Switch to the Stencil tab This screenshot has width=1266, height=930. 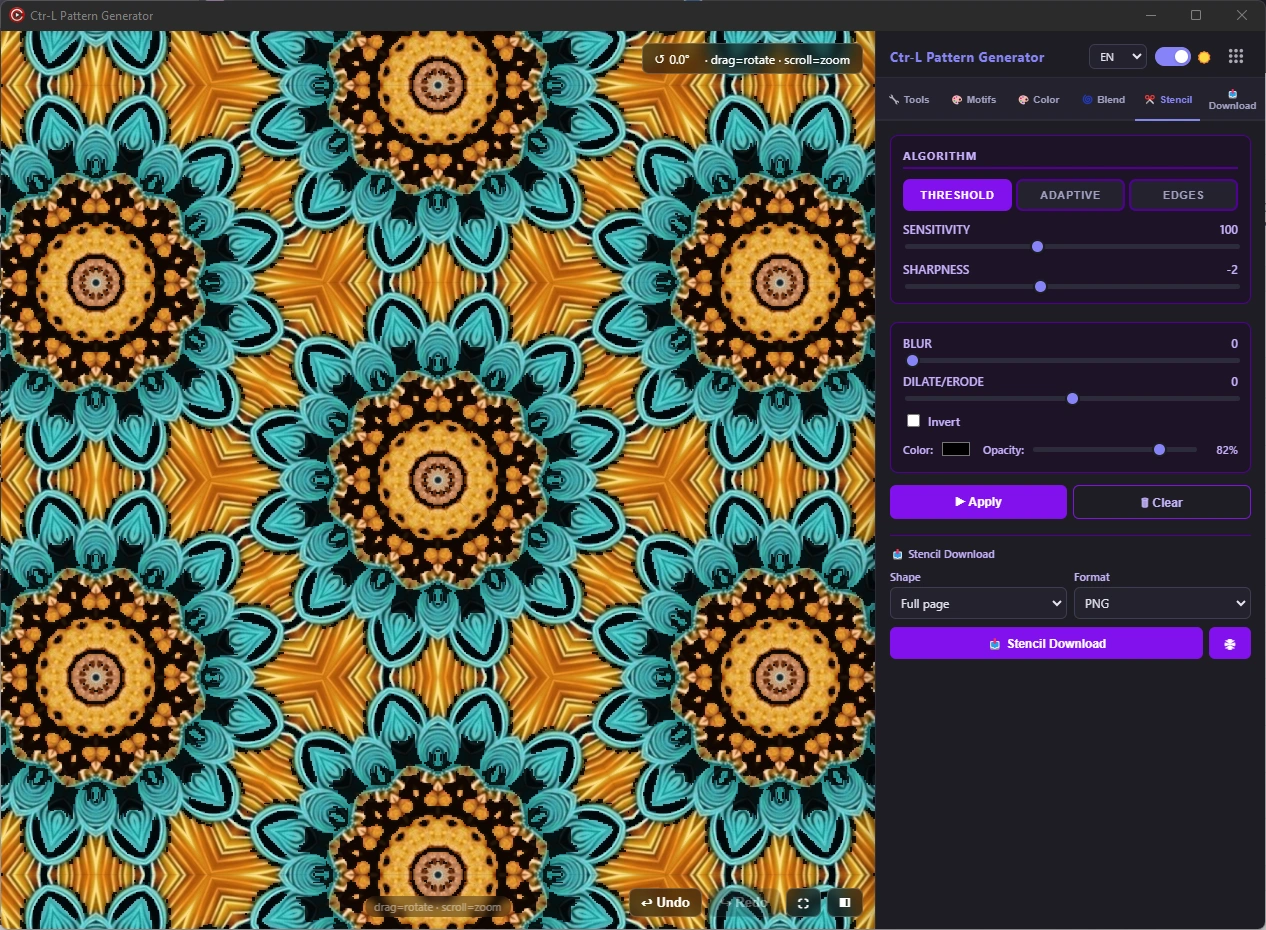click(x=1168, y=100)
